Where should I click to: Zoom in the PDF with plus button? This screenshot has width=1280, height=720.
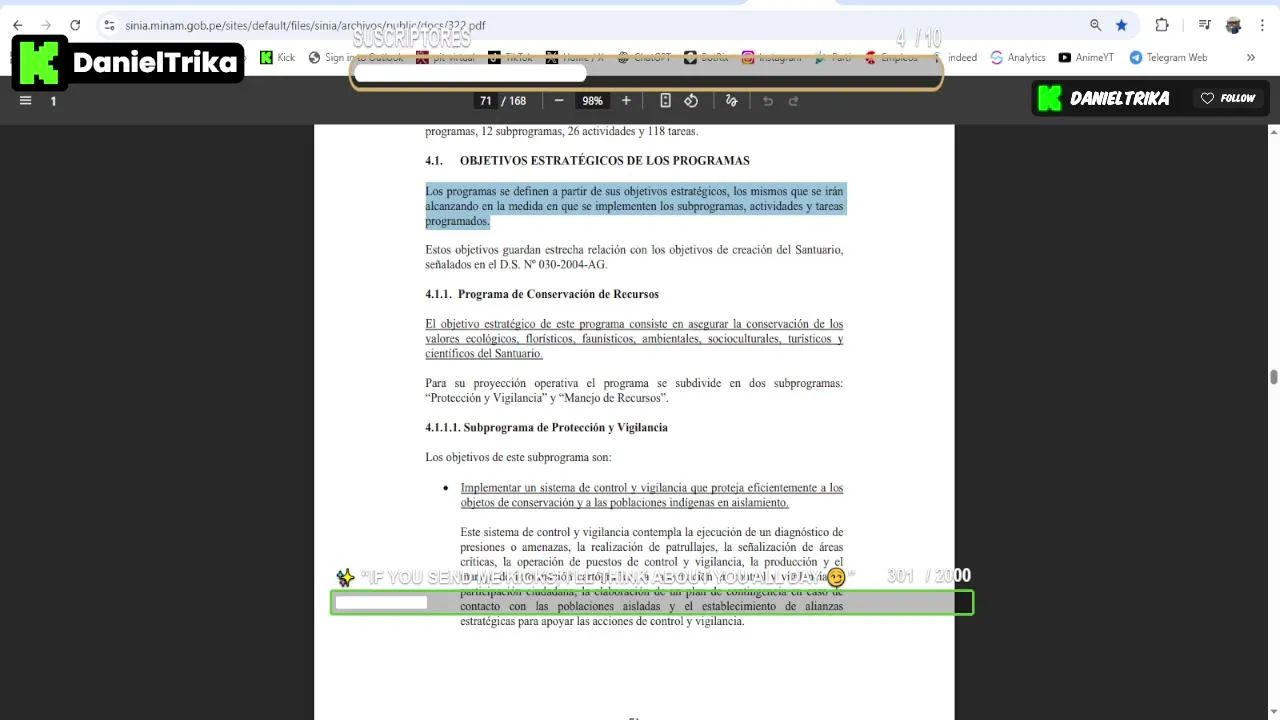click(626, 100)
